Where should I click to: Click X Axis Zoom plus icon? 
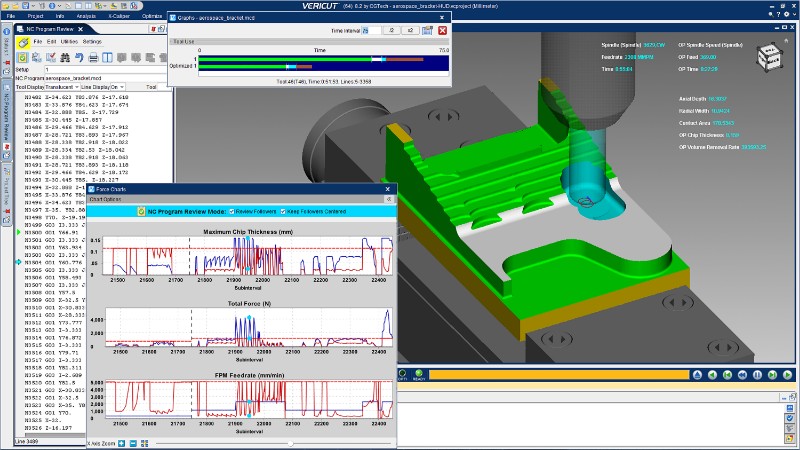121,443
